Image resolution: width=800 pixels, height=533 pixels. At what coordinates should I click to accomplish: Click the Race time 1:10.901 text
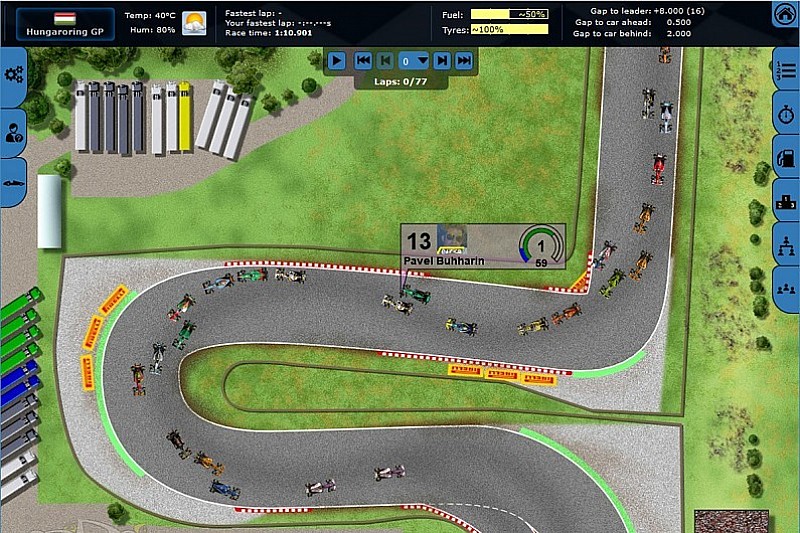268,33
